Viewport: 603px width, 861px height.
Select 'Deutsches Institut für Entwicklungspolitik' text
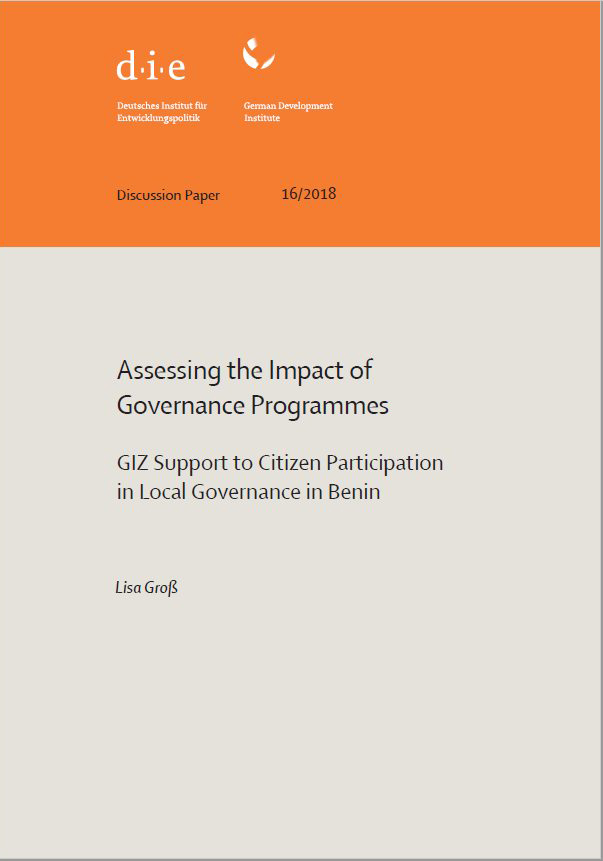162,111
